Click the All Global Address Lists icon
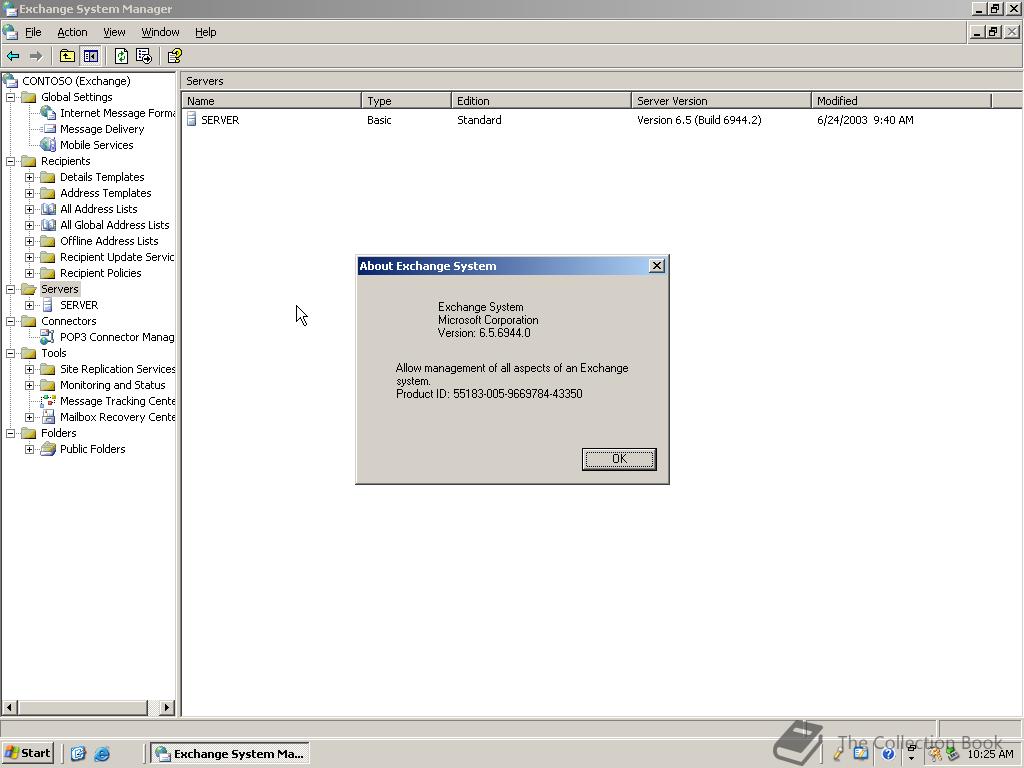 pyautogui.click(x=48, y=225)
